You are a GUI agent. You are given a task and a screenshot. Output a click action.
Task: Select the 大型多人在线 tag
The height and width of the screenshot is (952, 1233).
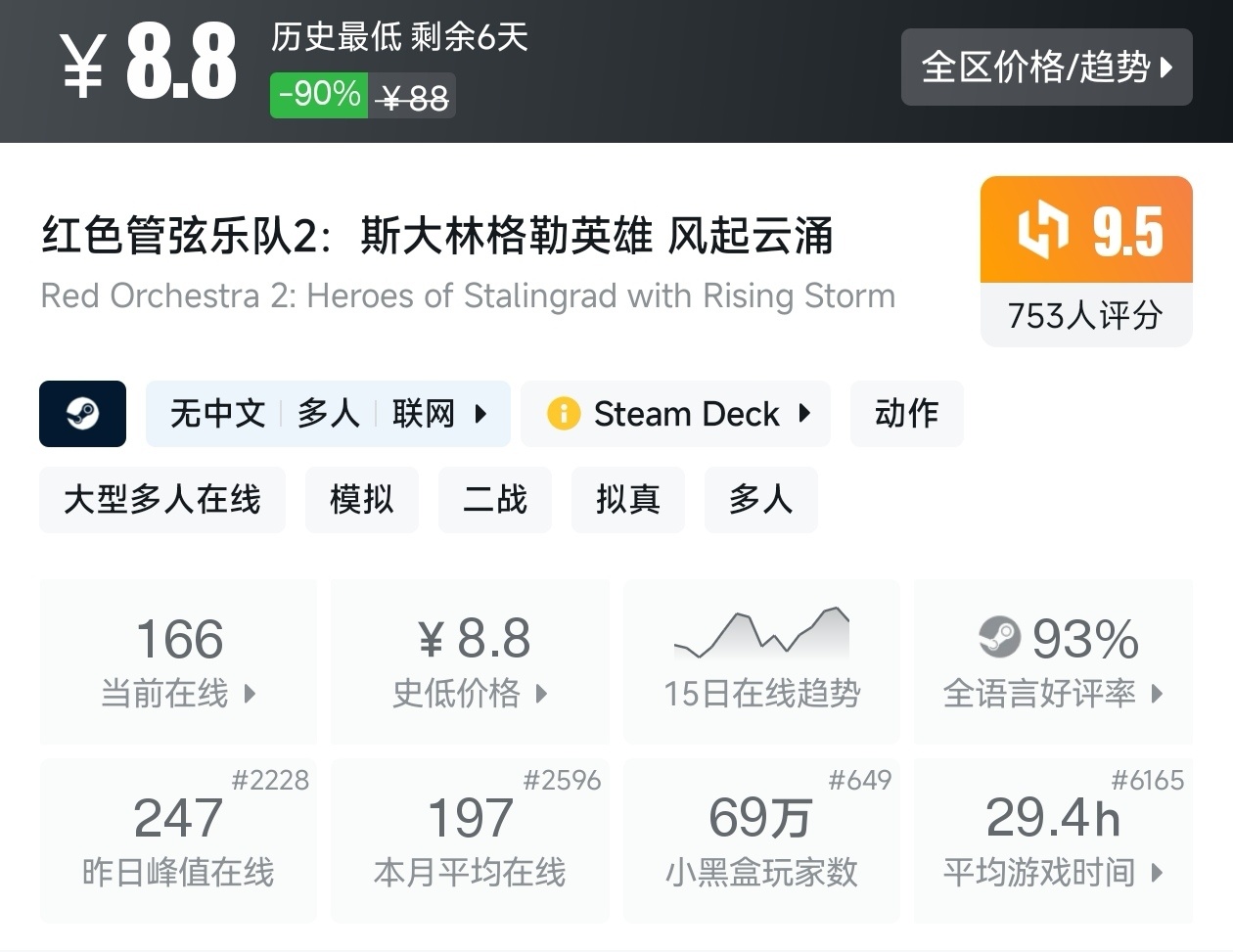tap(162, 500)
